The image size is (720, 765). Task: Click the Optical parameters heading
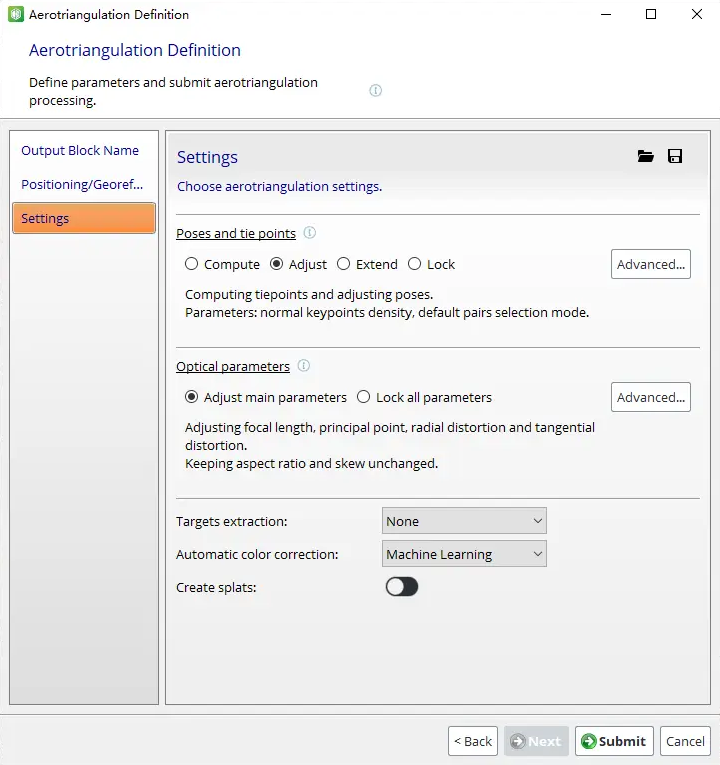coord(233,366)
